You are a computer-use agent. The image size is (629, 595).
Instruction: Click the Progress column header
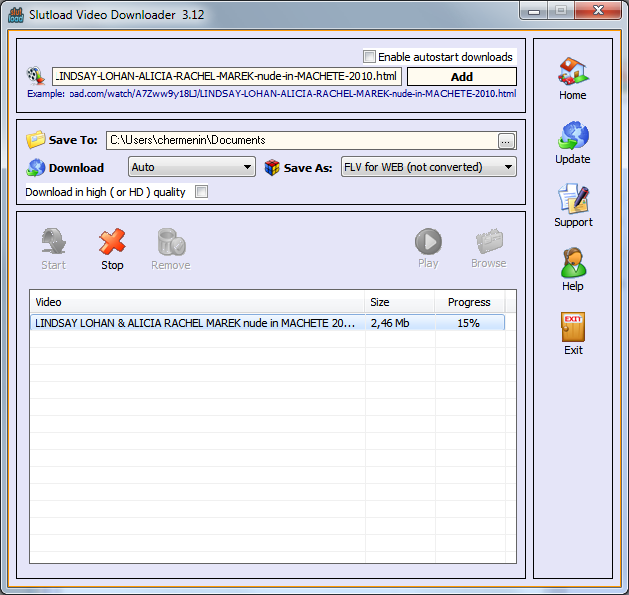click(x=469, y=302)
